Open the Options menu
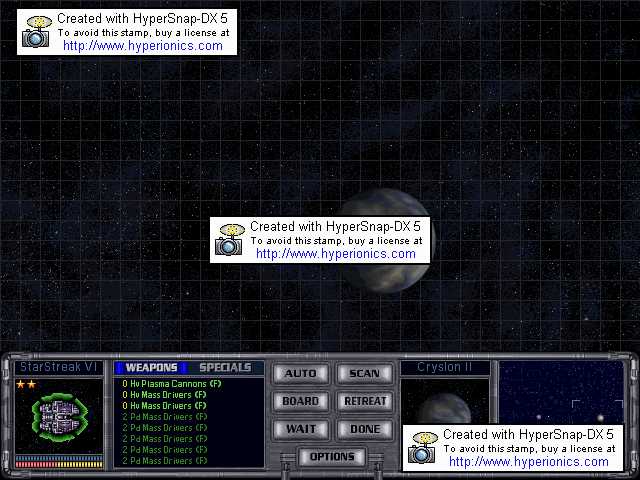Viewport: 640px width, 480px height. (332, 457)
